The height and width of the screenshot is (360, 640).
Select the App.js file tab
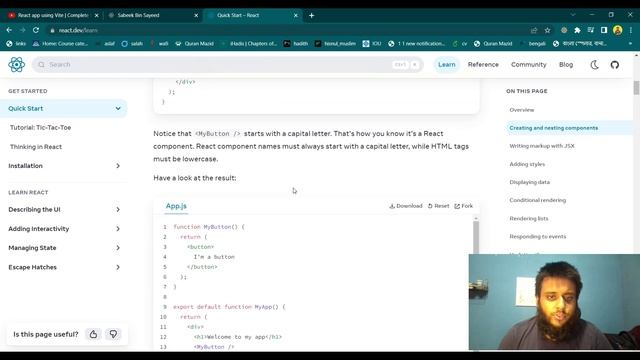[176, 206]
